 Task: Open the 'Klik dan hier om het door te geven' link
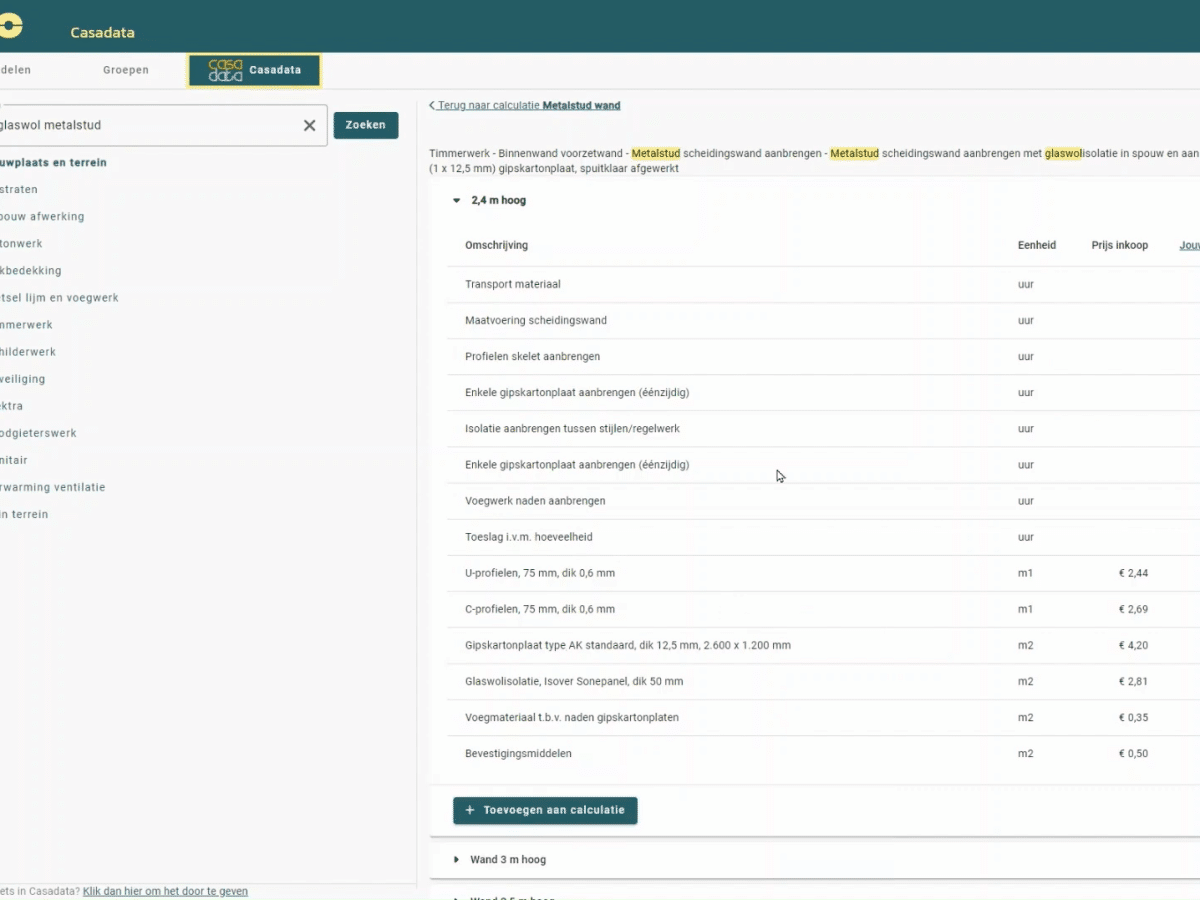click(x=165, y=891)
